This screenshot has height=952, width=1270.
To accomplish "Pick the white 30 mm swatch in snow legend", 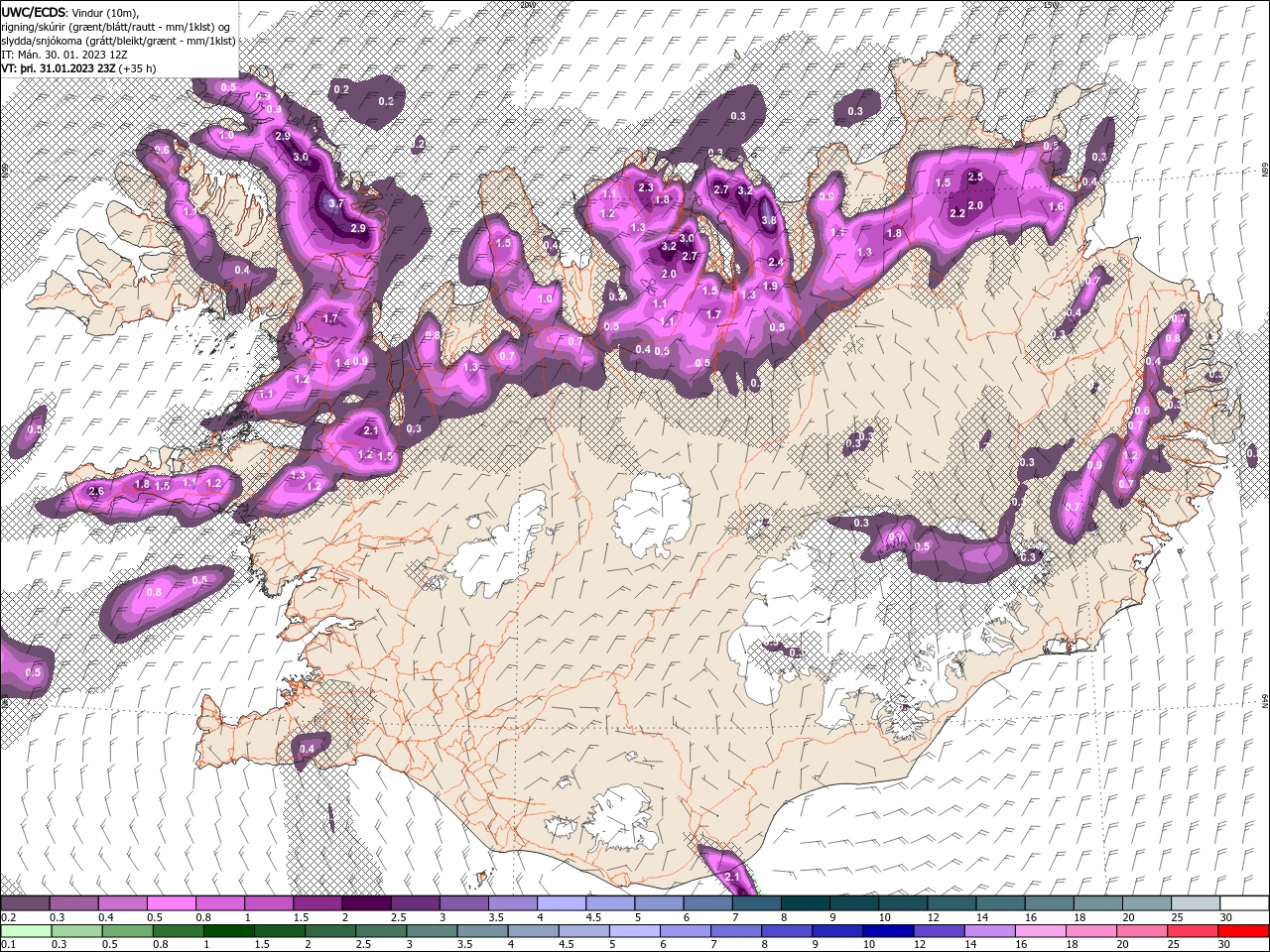I will coord(1244,903).
